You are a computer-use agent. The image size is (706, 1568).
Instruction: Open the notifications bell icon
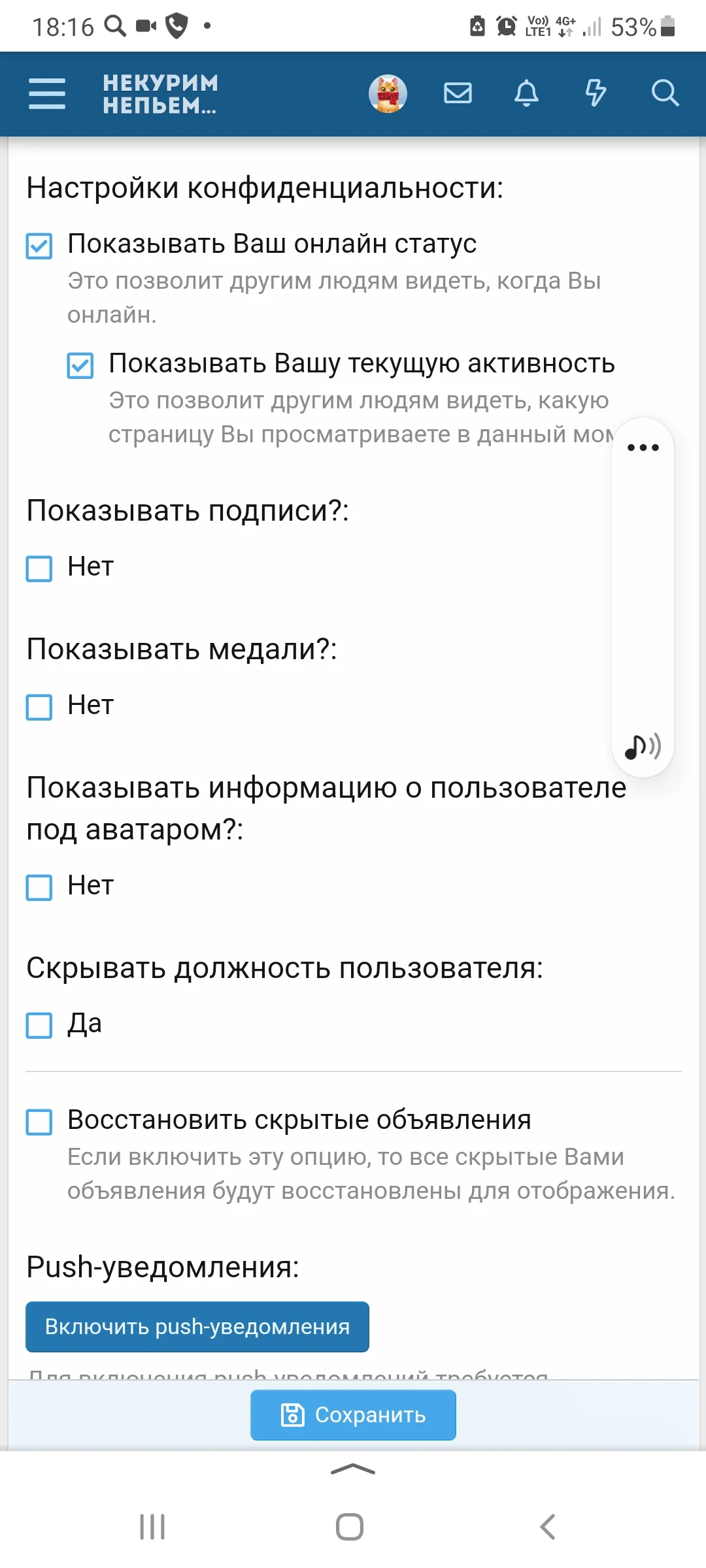point(526,93)
